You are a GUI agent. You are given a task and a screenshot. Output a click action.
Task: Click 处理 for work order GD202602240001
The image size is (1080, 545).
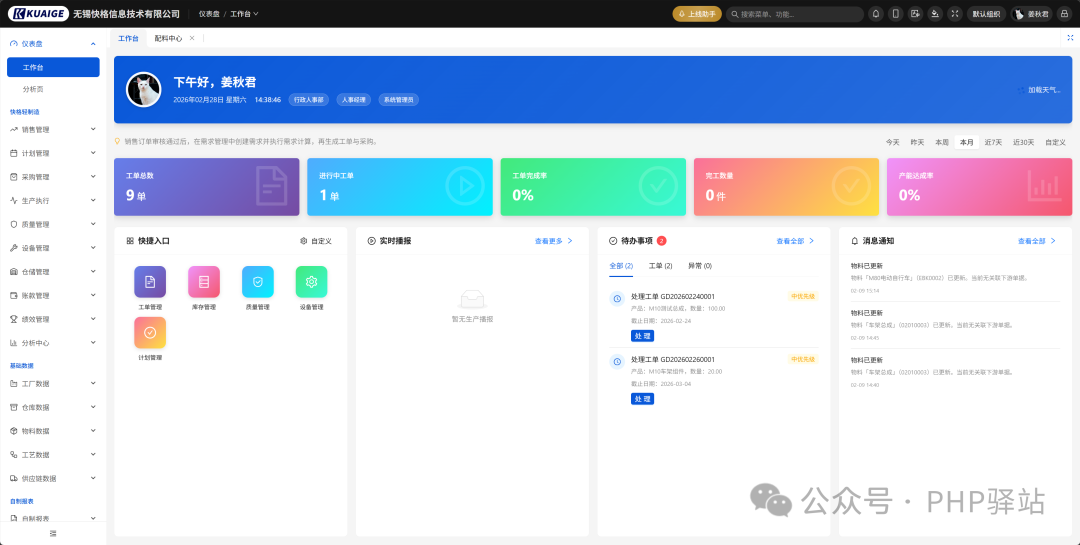(x=642, y=336)
